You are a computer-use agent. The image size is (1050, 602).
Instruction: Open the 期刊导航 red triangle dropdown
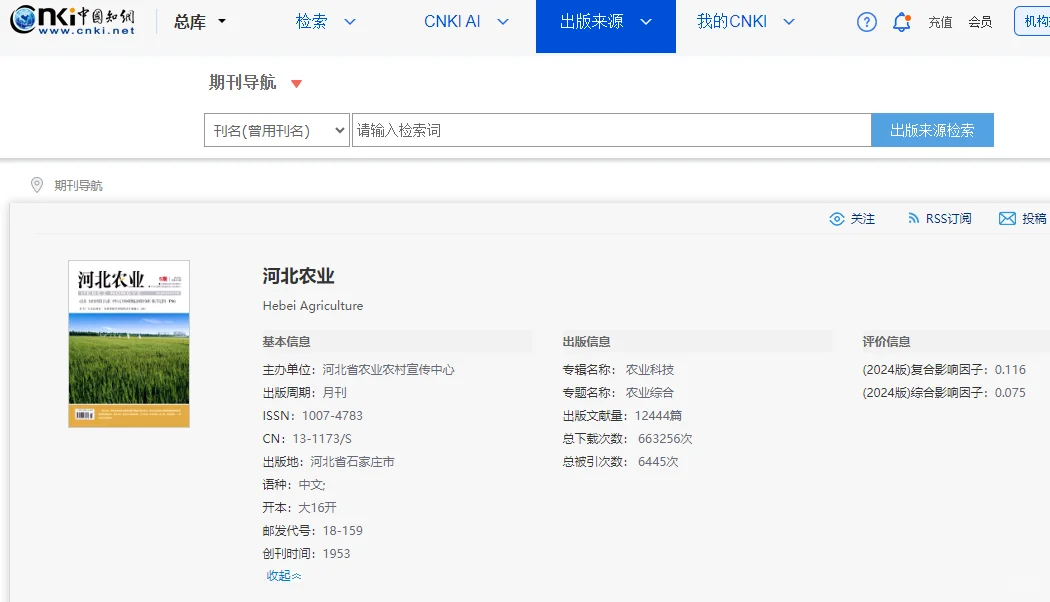click(x=296, y=86)
